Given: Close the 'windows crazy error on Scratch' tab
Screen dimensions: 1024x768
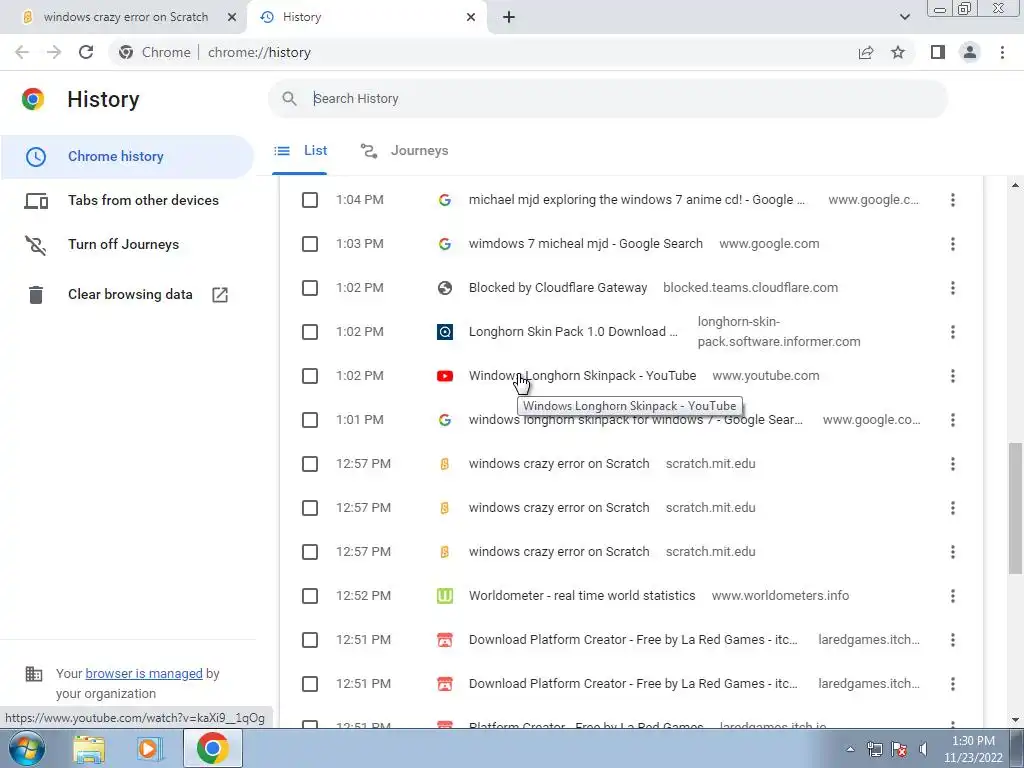Looking at the screenshot, I should [232, 18].
